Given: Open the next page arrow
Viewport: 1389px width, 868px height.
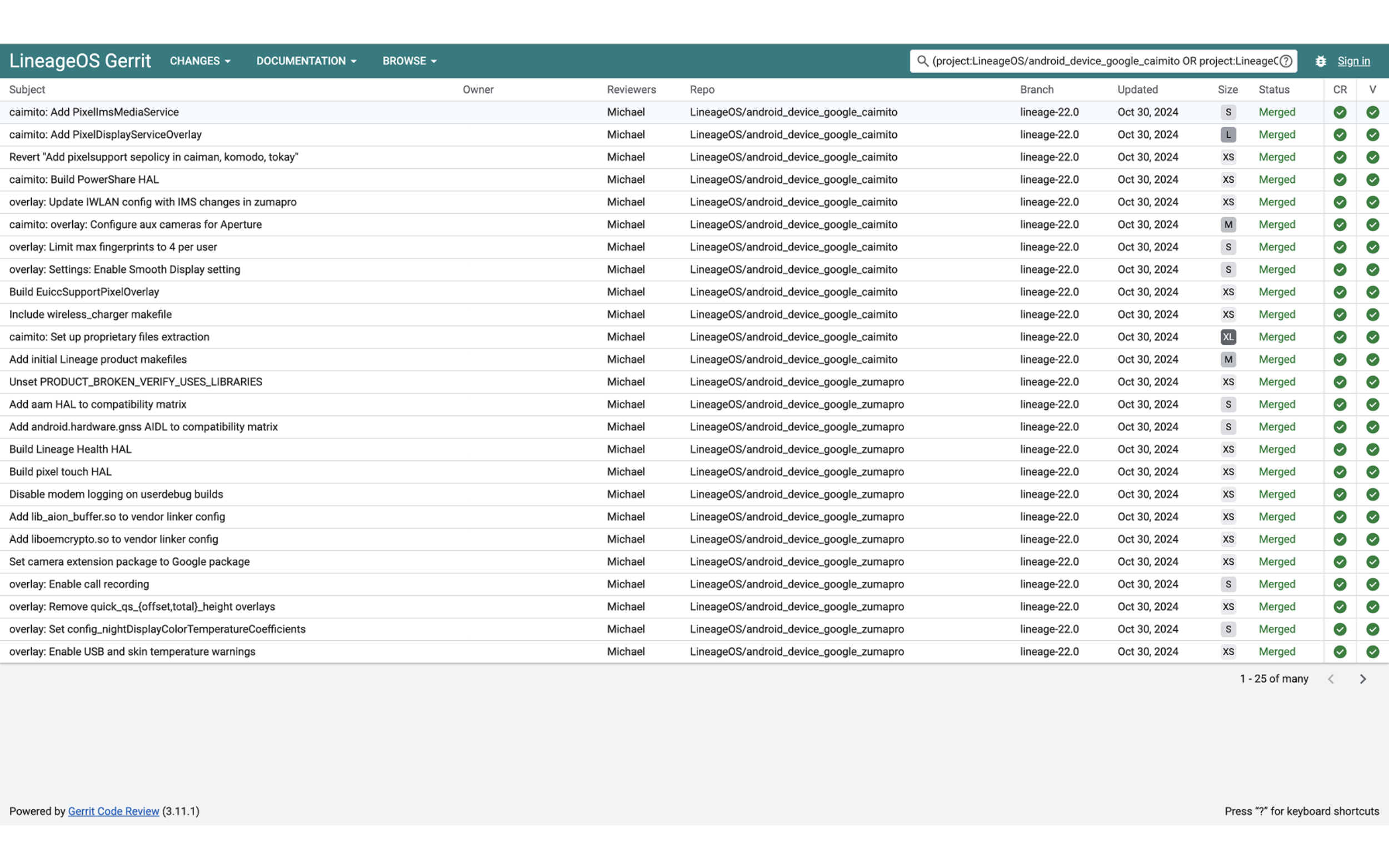Looking at the screenshot, I should (1362, 679).
